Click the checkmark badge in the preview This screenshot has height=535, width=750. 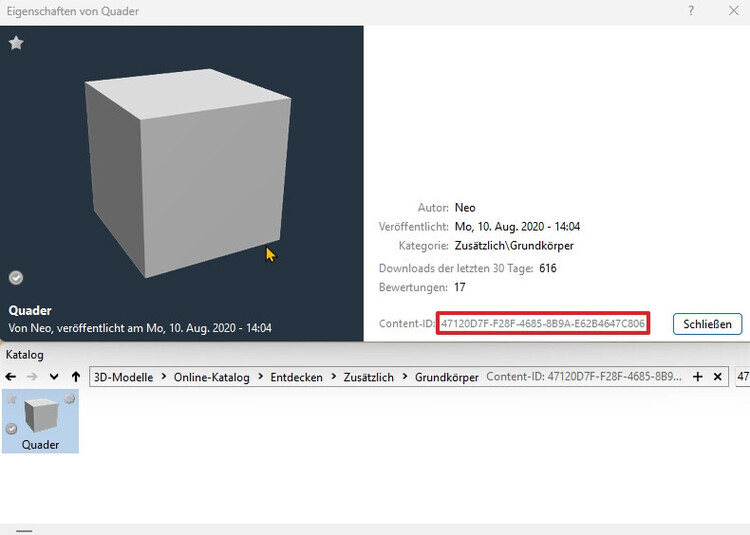pyautogui.click(x=16, y=277)
